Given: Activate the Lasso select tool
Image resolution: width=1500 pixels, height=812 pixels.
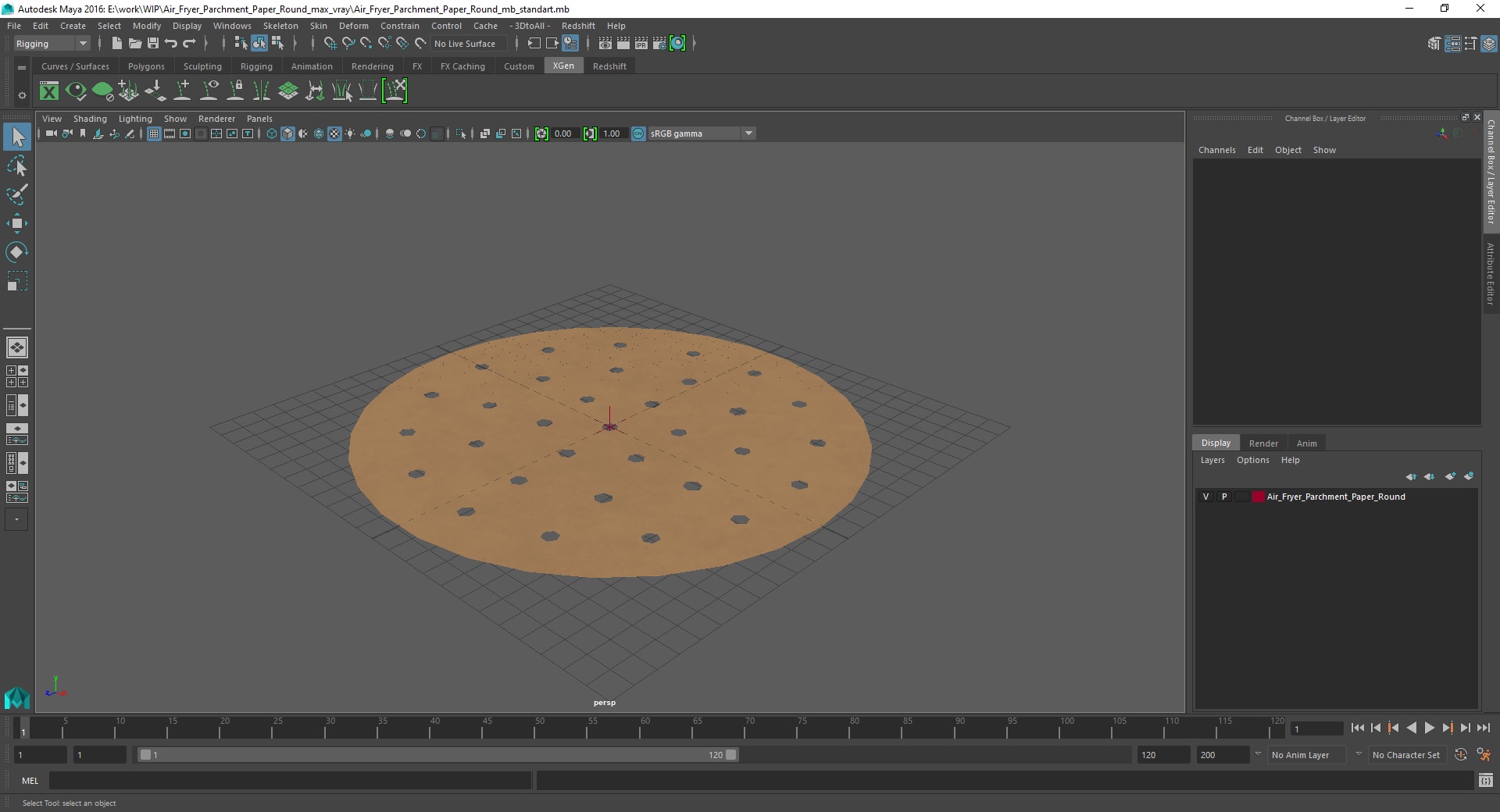Looking at the screenshot, I should tap(17, 166).
